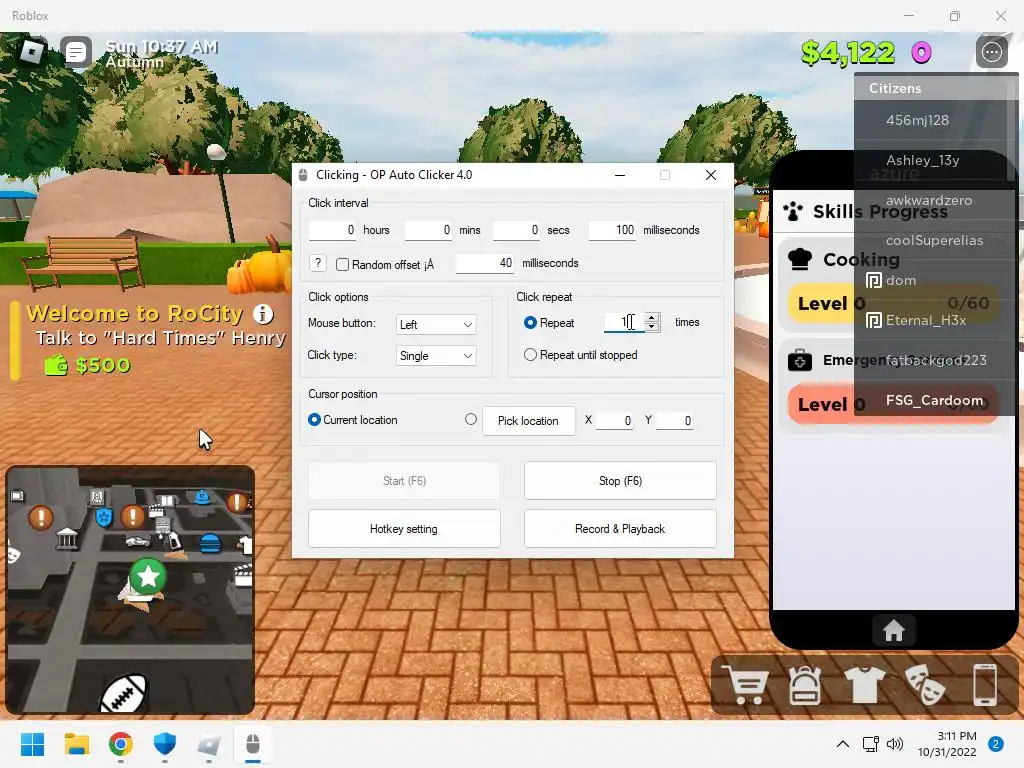Click the Pick location button
The image size is (1024, 768).
coord(528,421)
